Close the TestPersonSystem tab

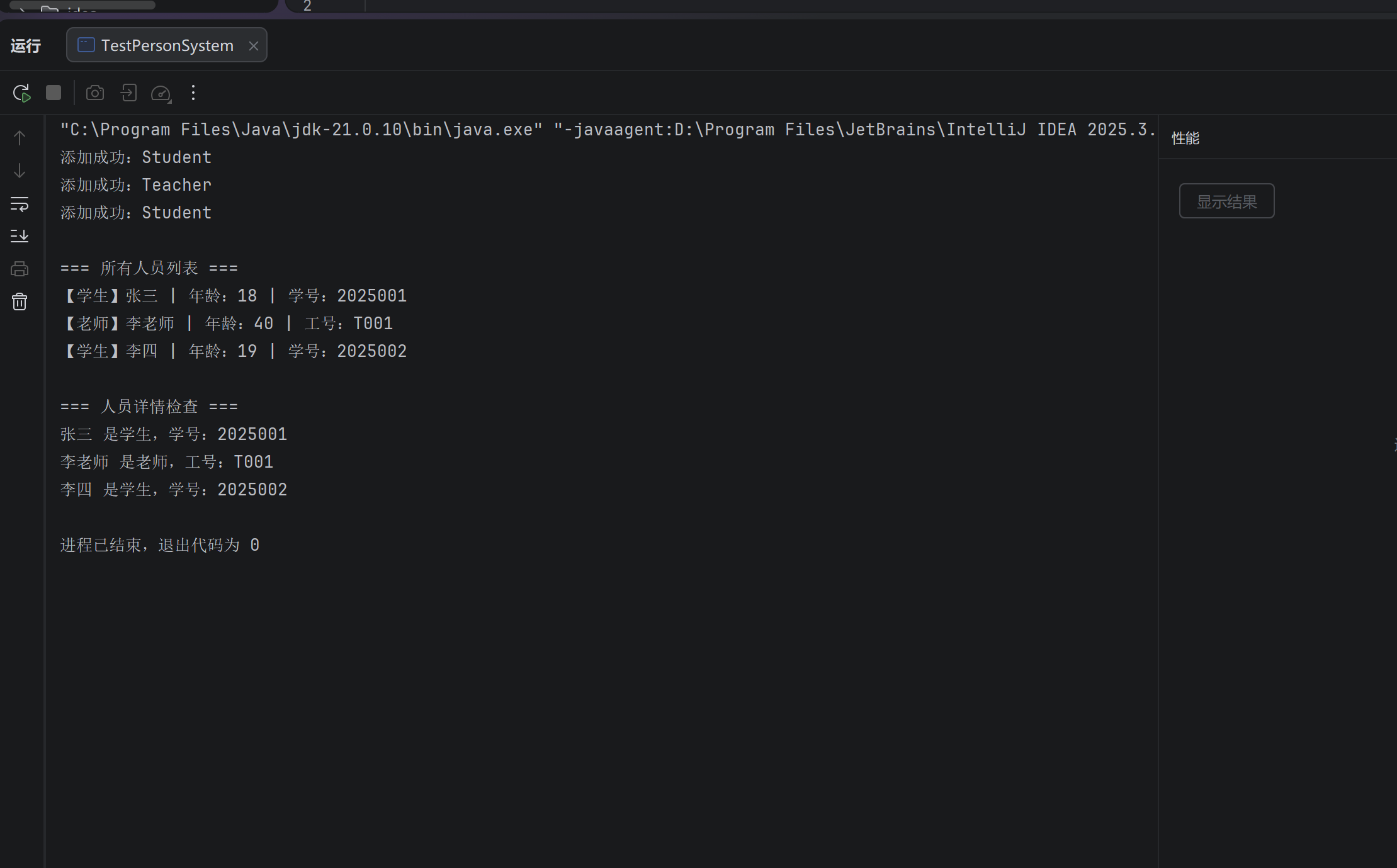[x=254, y=45]
